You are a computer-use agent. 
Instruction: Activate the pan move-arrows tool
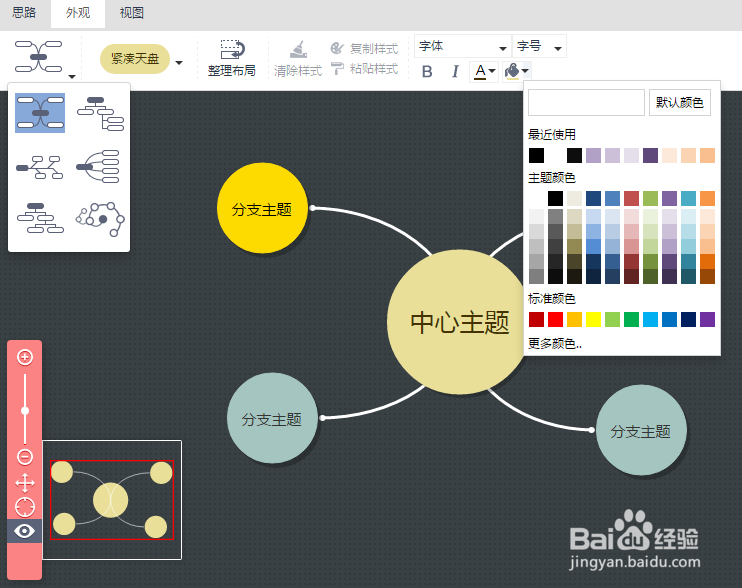pyautogui.click(x=25, y=483)
